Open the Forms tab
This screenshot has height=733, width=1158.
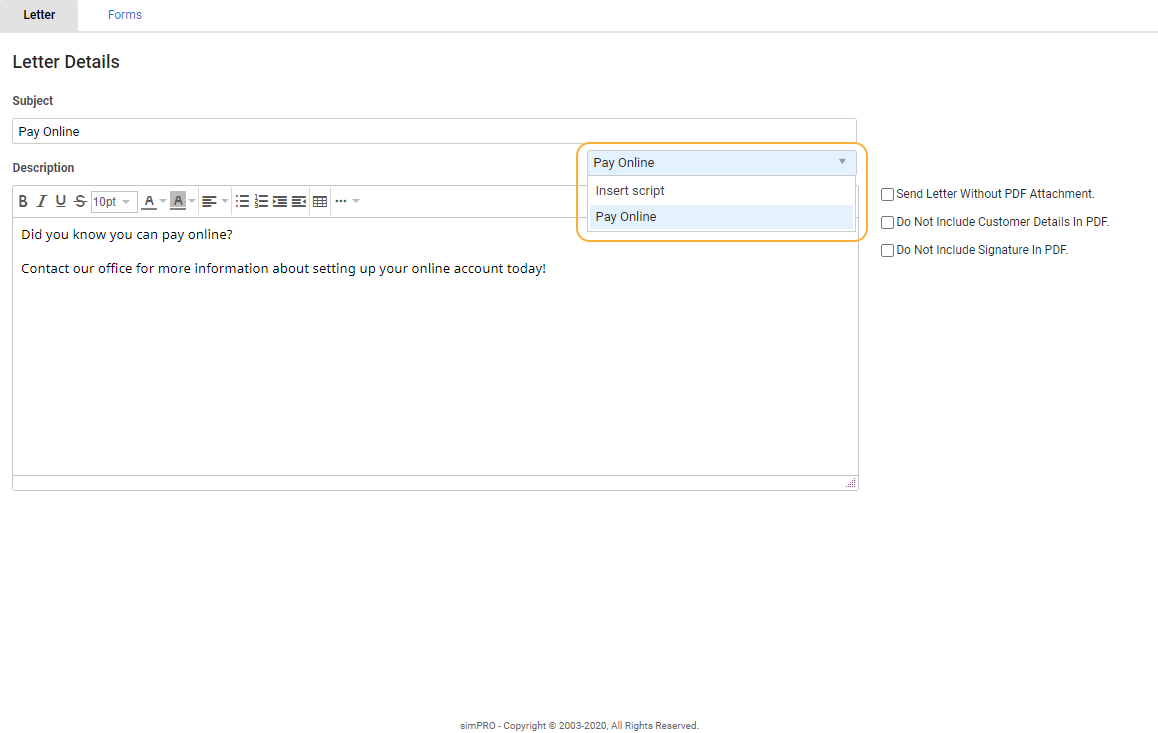pyautogui.click(x=125, y=15)
